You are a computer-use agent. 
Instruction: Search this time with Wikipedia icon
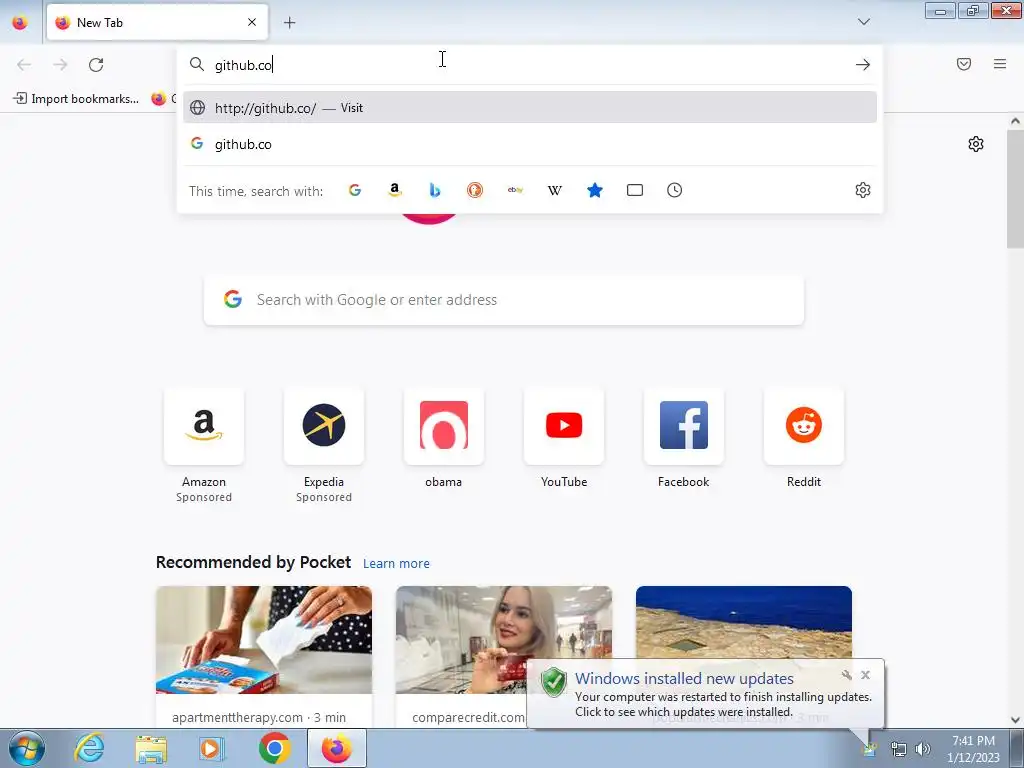tap(555, 190)
